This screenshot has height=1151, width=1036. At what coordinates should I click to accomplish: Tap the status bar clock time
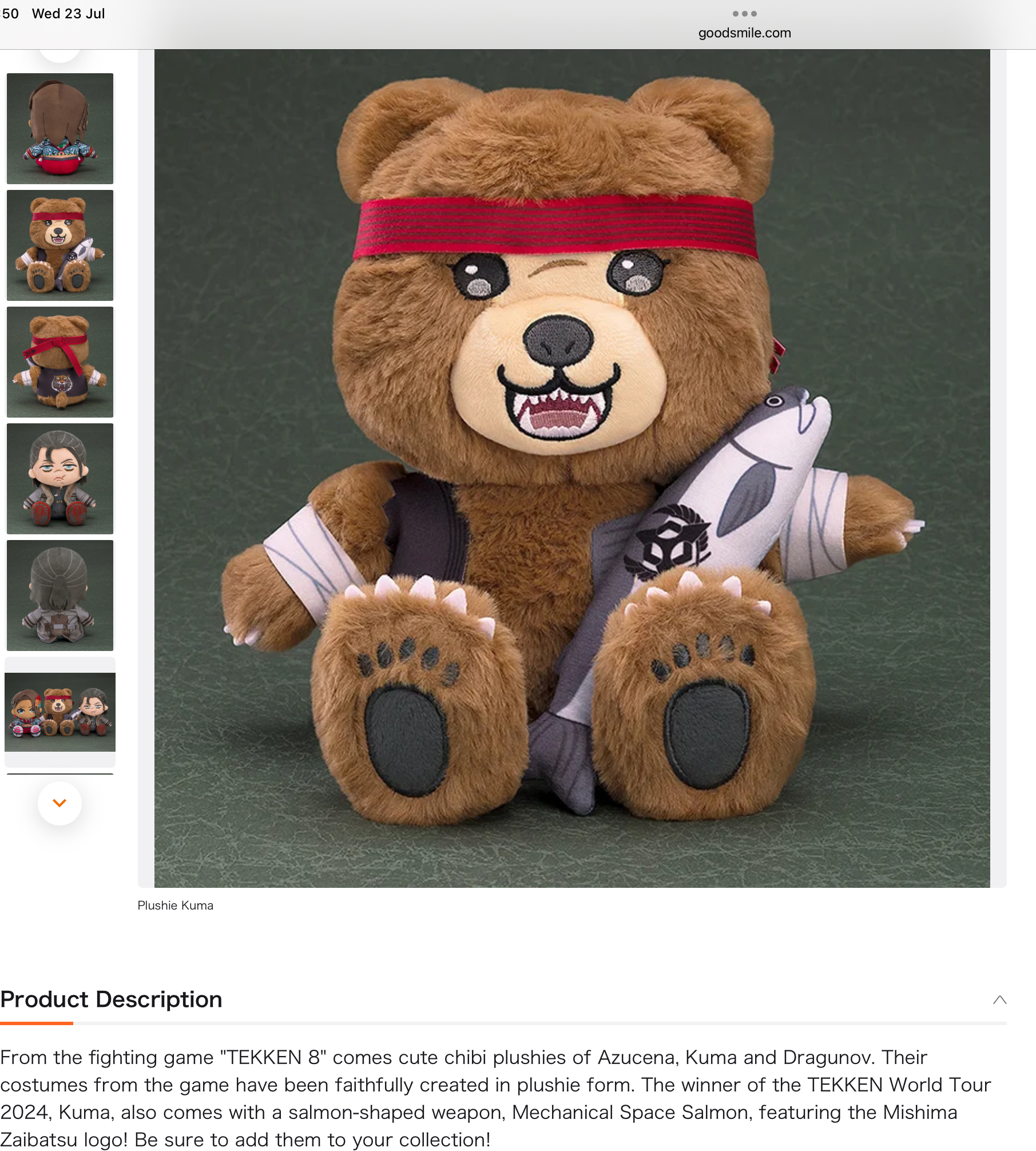pyautogui.click(x=10, y=14)
